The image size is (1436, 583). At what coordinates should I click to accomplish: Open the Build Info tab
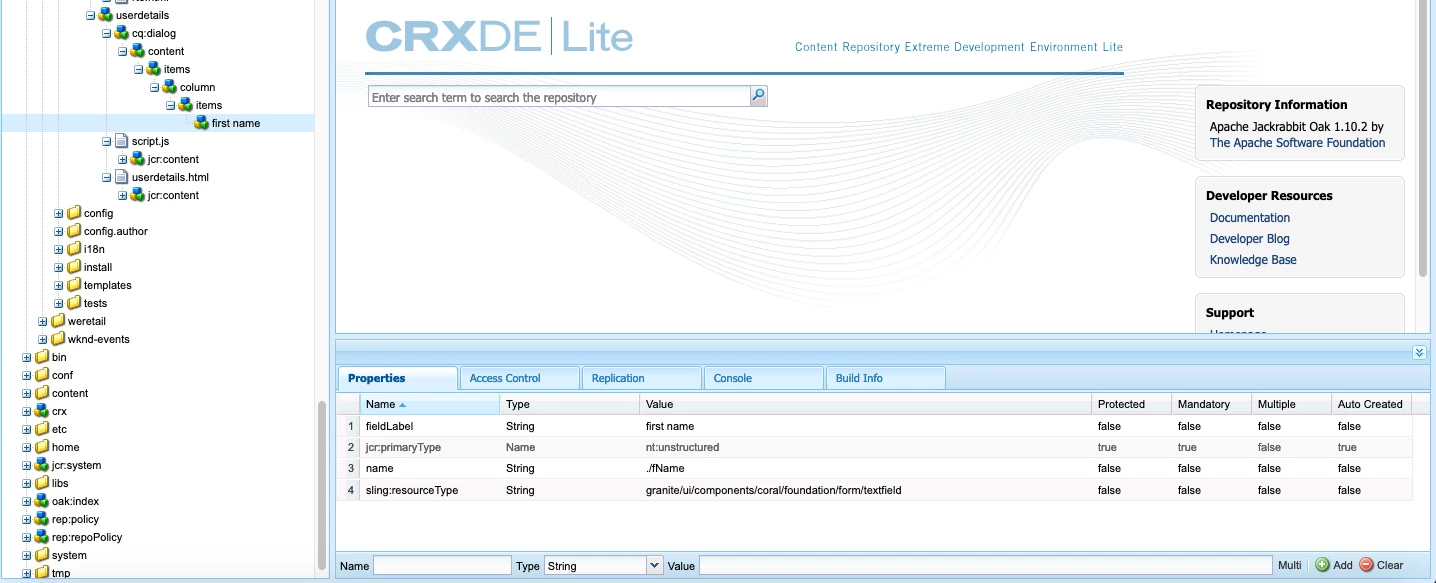point(886,378)
